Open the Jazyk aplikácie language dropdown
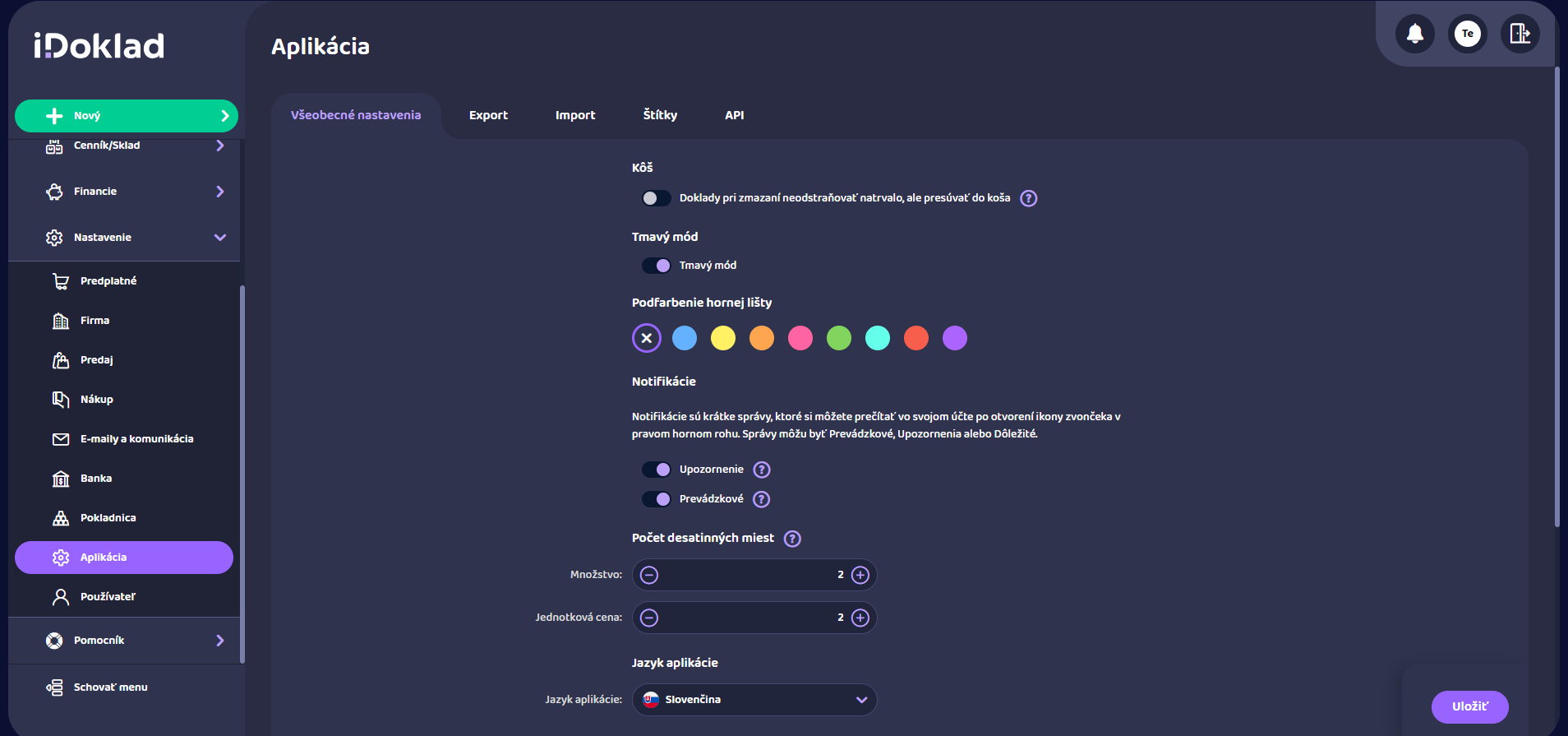1568x736 pixels. [754, 700]
